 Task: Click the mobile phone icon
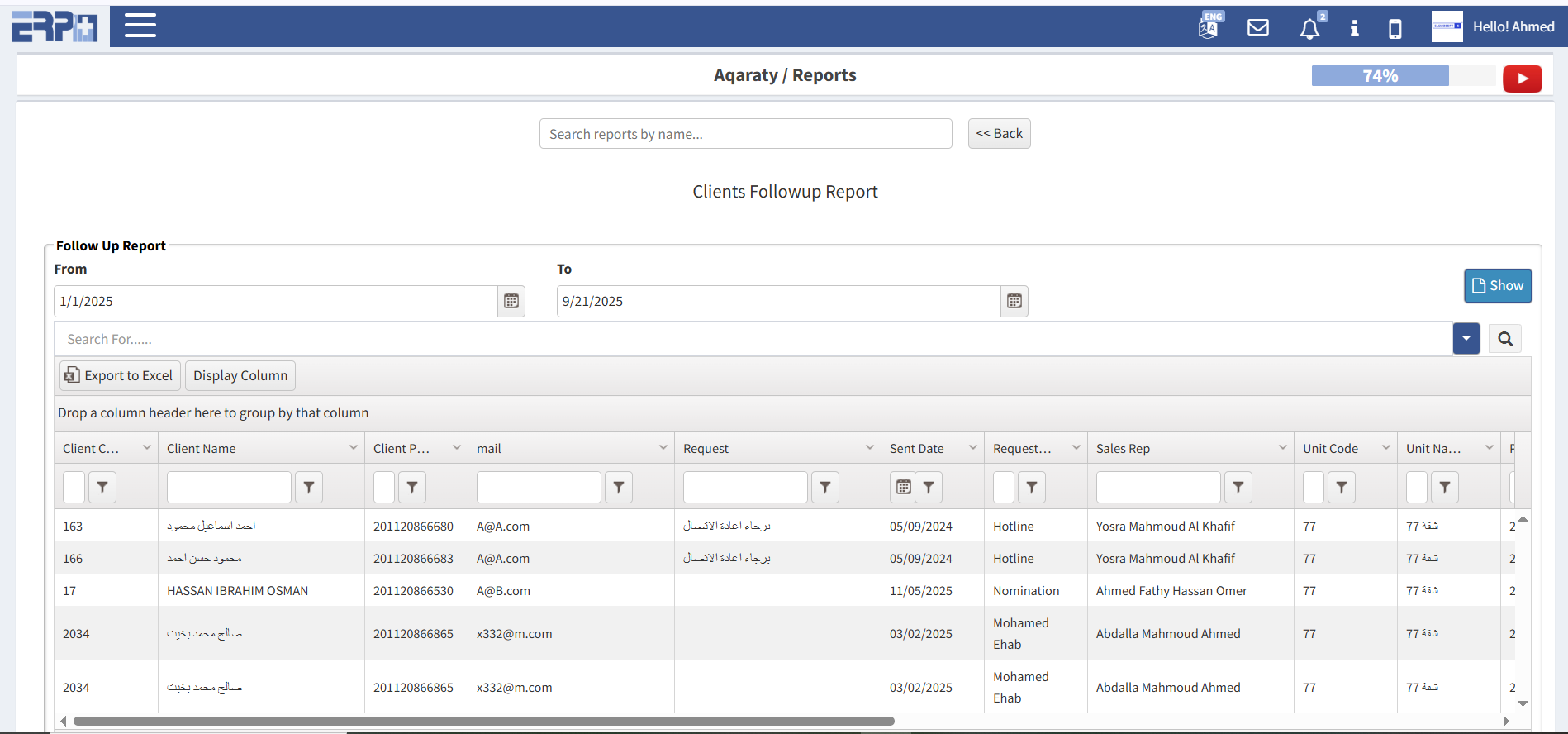click(1395, 29)
